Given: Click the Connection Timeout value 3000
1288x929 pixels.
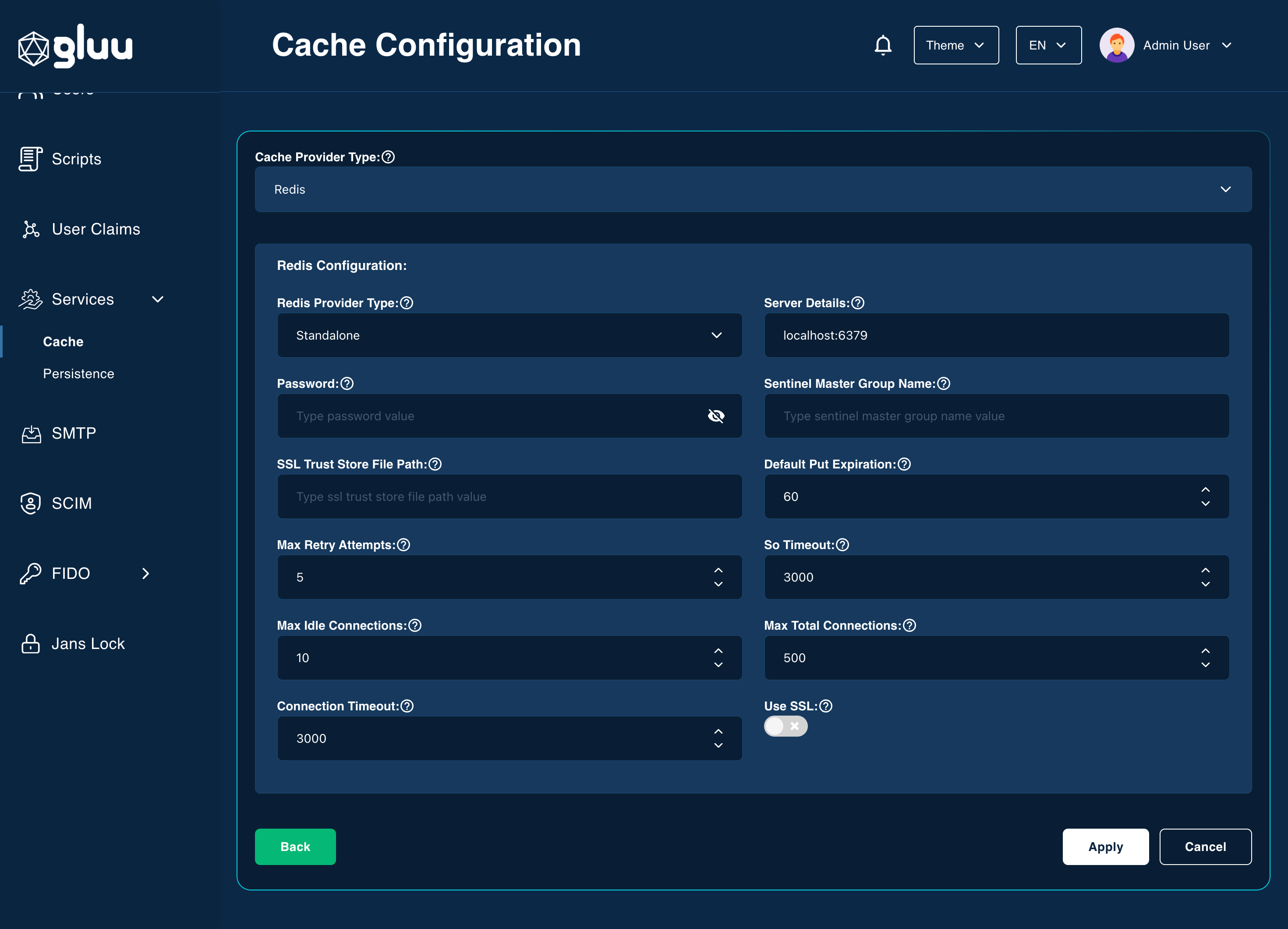Looking at the screenshot, I should coord(311,739).
